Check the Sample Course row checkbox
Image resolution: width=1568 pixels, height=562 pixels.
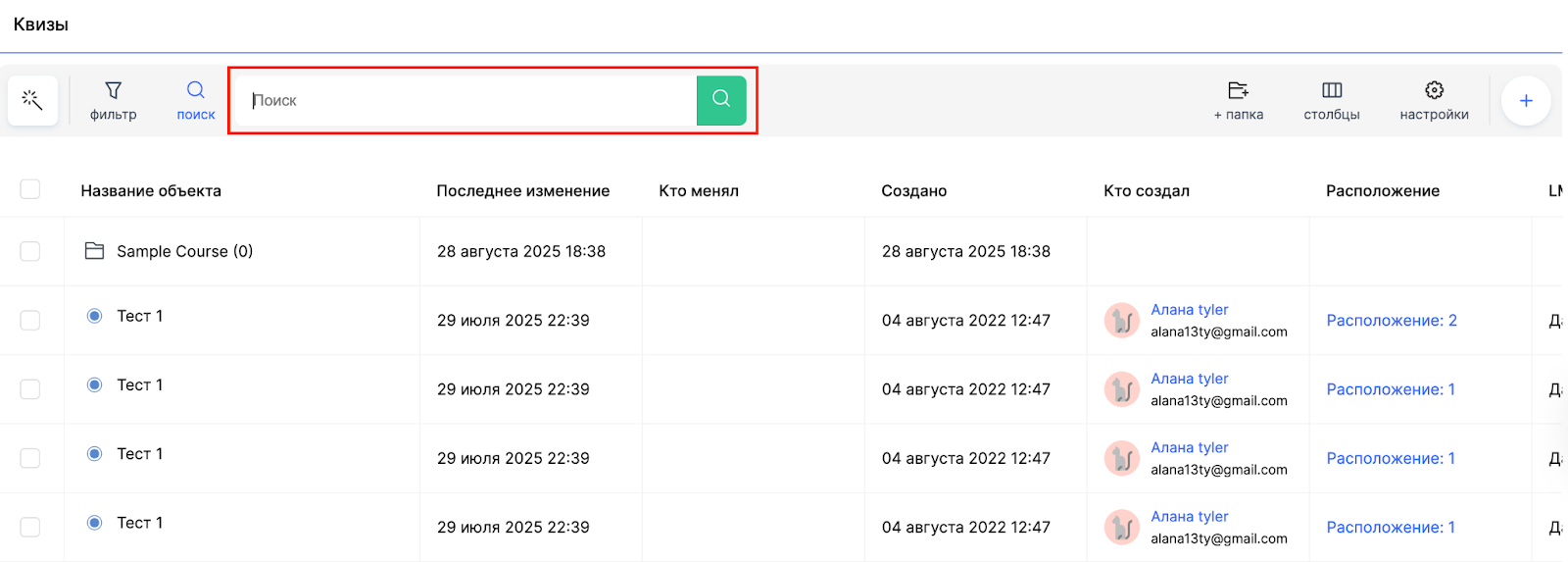30,251
